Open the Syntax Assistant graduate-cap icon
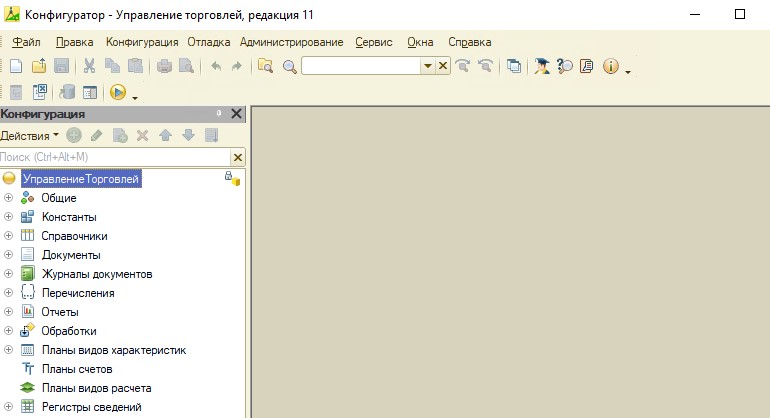This screenshot has width=770, height=418. tap(542, 66)
